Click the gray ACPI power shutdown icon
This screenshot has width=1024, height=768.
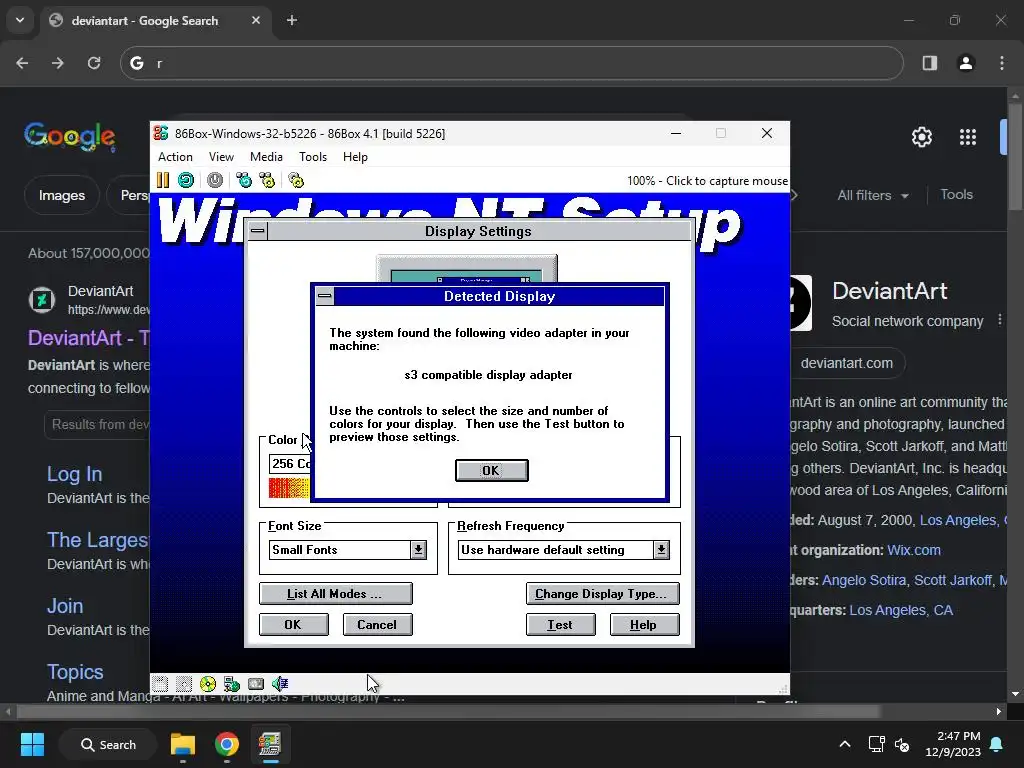(215, 180)
